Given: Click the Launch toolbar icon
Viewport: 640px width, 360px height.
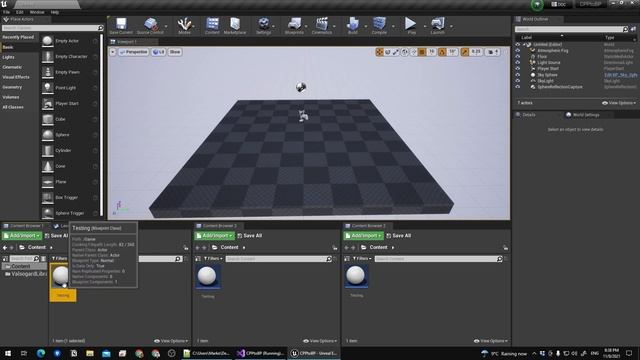Looking at the screenshot, I should click(437, 26).
